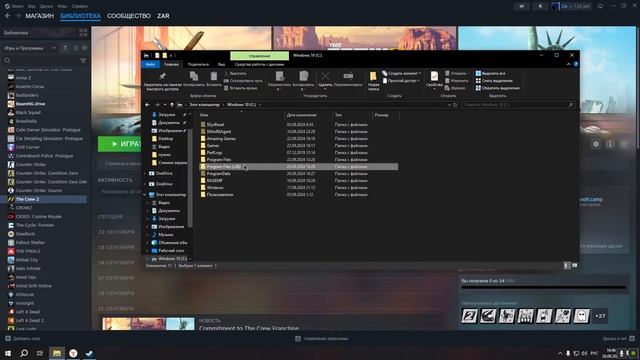Click the +27 more achievements button

[600, 316]
